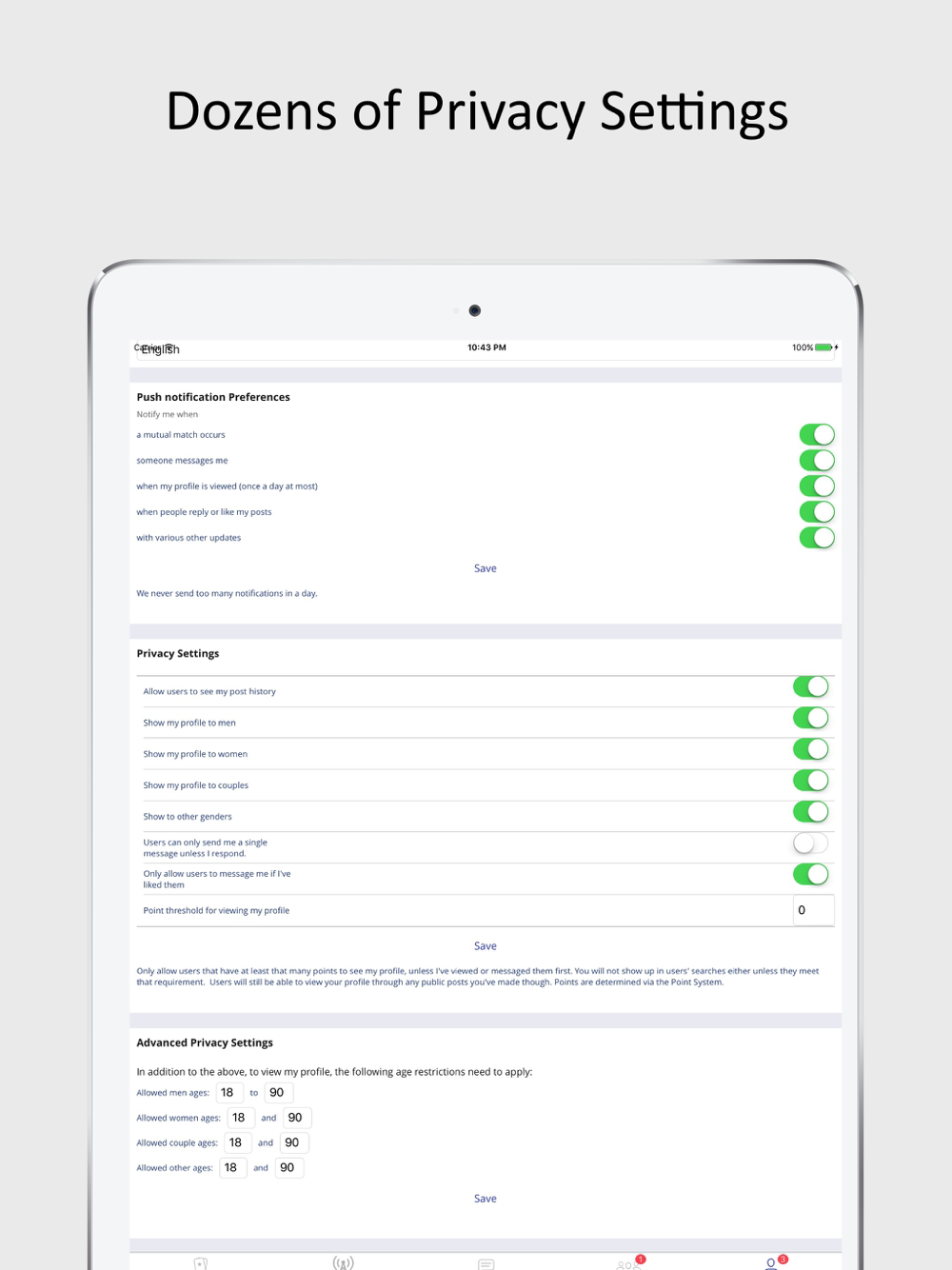Screen dimensions: 952x1270
Task: Save the Push notification Preferences
Action: point(486,568)
